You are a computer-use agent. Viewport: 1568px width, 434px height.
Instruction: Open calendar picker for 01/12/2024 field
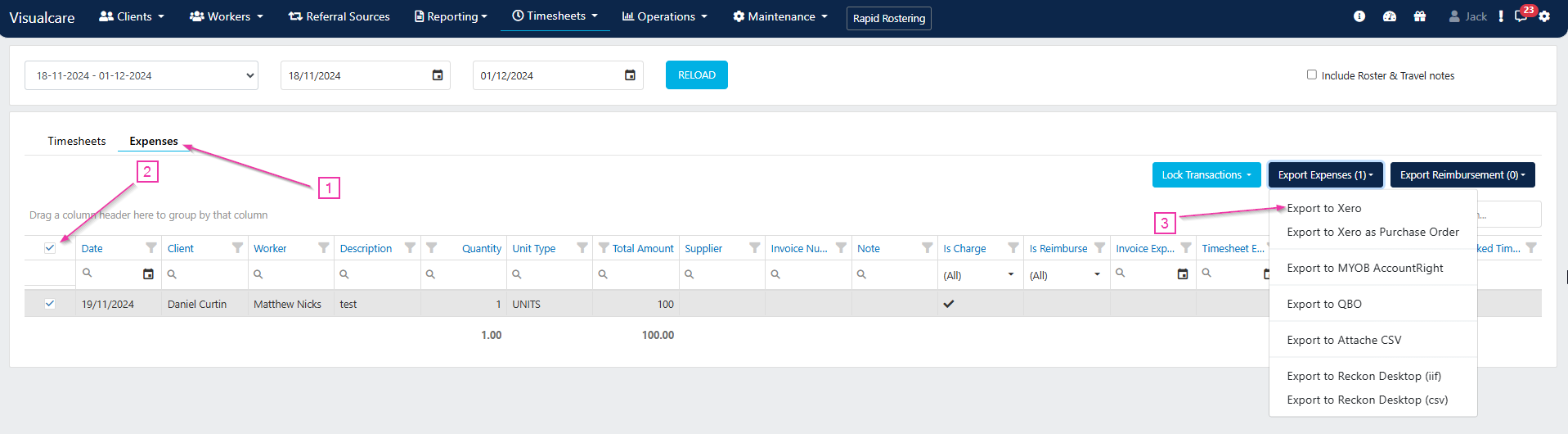pyautogui.click(x=630, y=75)
